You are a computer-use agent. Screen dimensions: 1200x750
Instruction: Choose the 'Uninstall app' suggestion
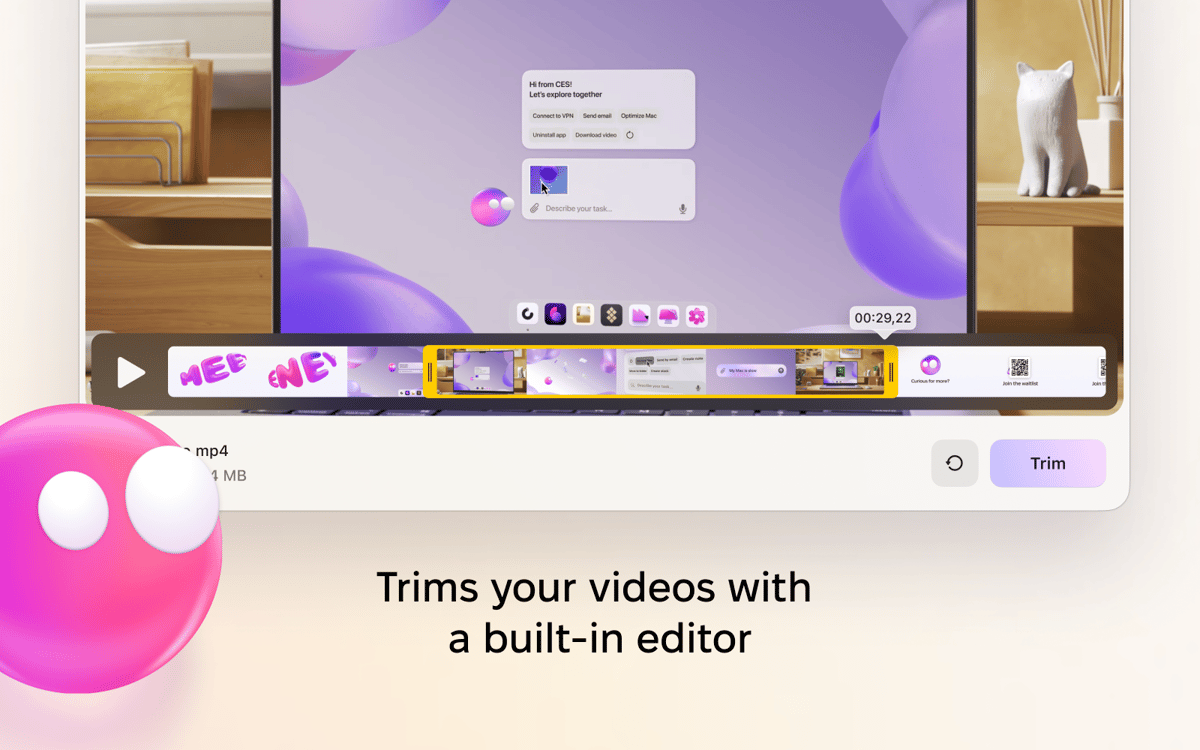point(549,135)
